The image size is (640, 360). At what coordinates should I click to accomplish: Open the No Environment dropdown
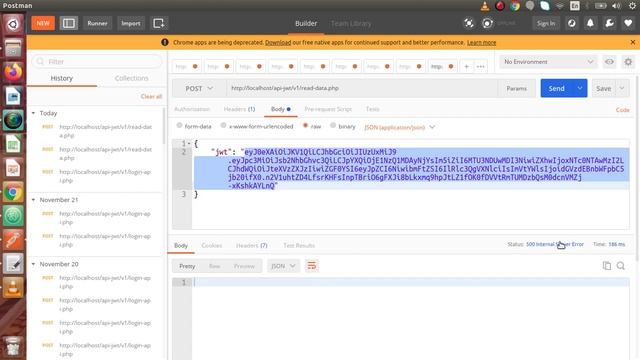pos(548,62)
